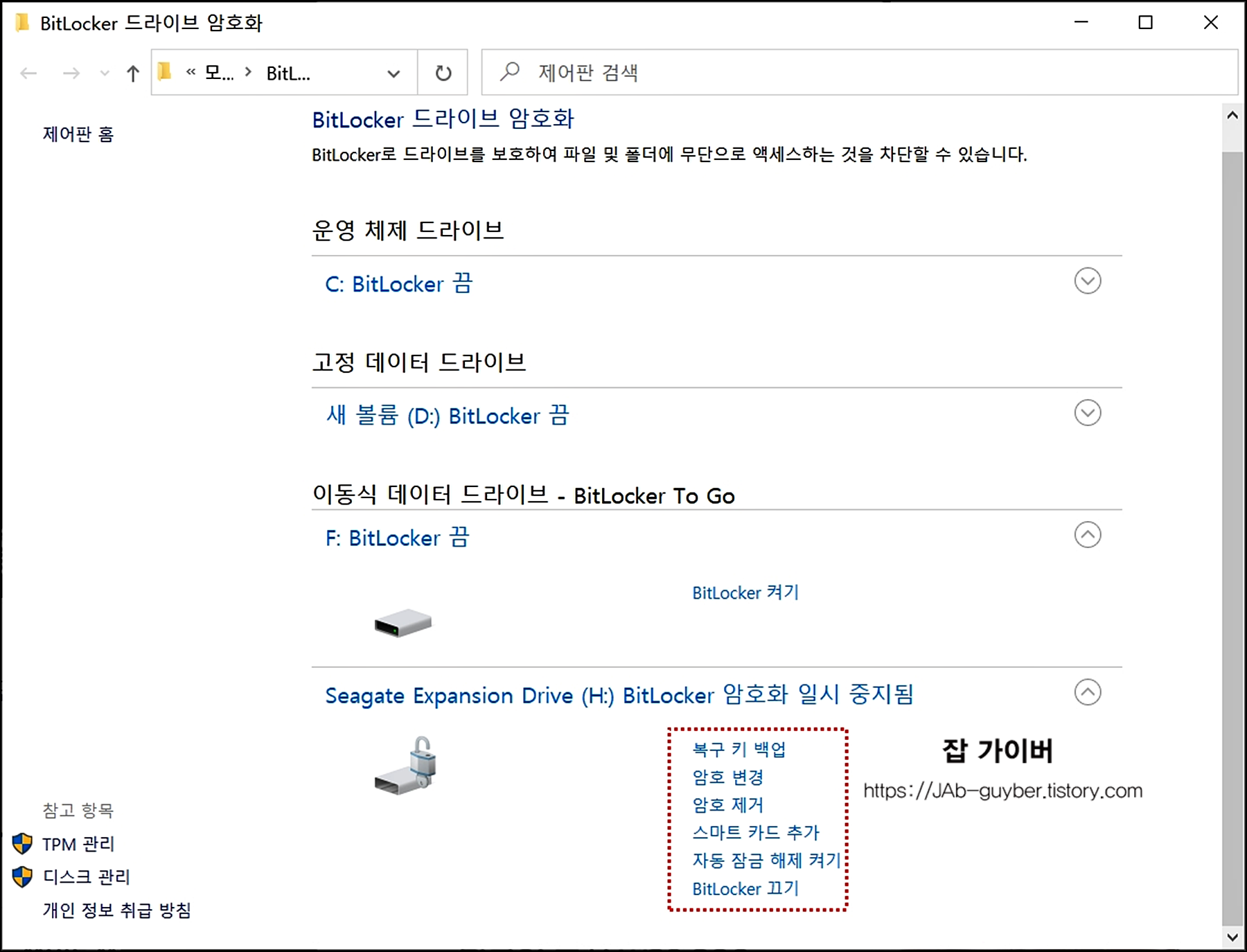The image size is (1247, 952).
Task: Click the search magnifier icon
Action: 509,72
